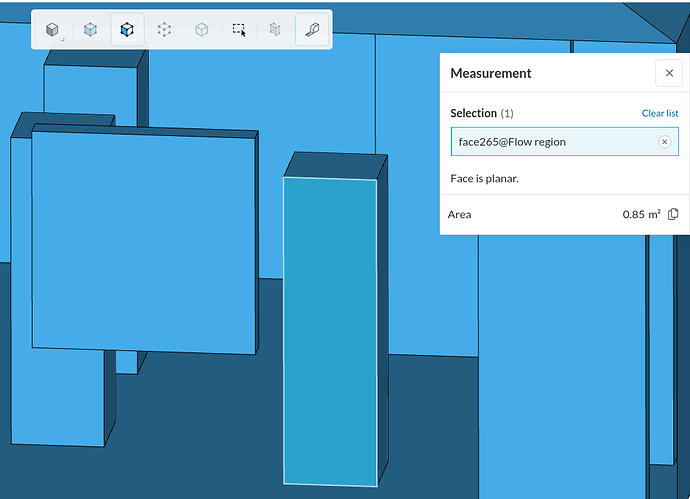Image resolution: width=690 pixels, height=499 pixels.
Task: Click the Clear list link
Action: 660,113
